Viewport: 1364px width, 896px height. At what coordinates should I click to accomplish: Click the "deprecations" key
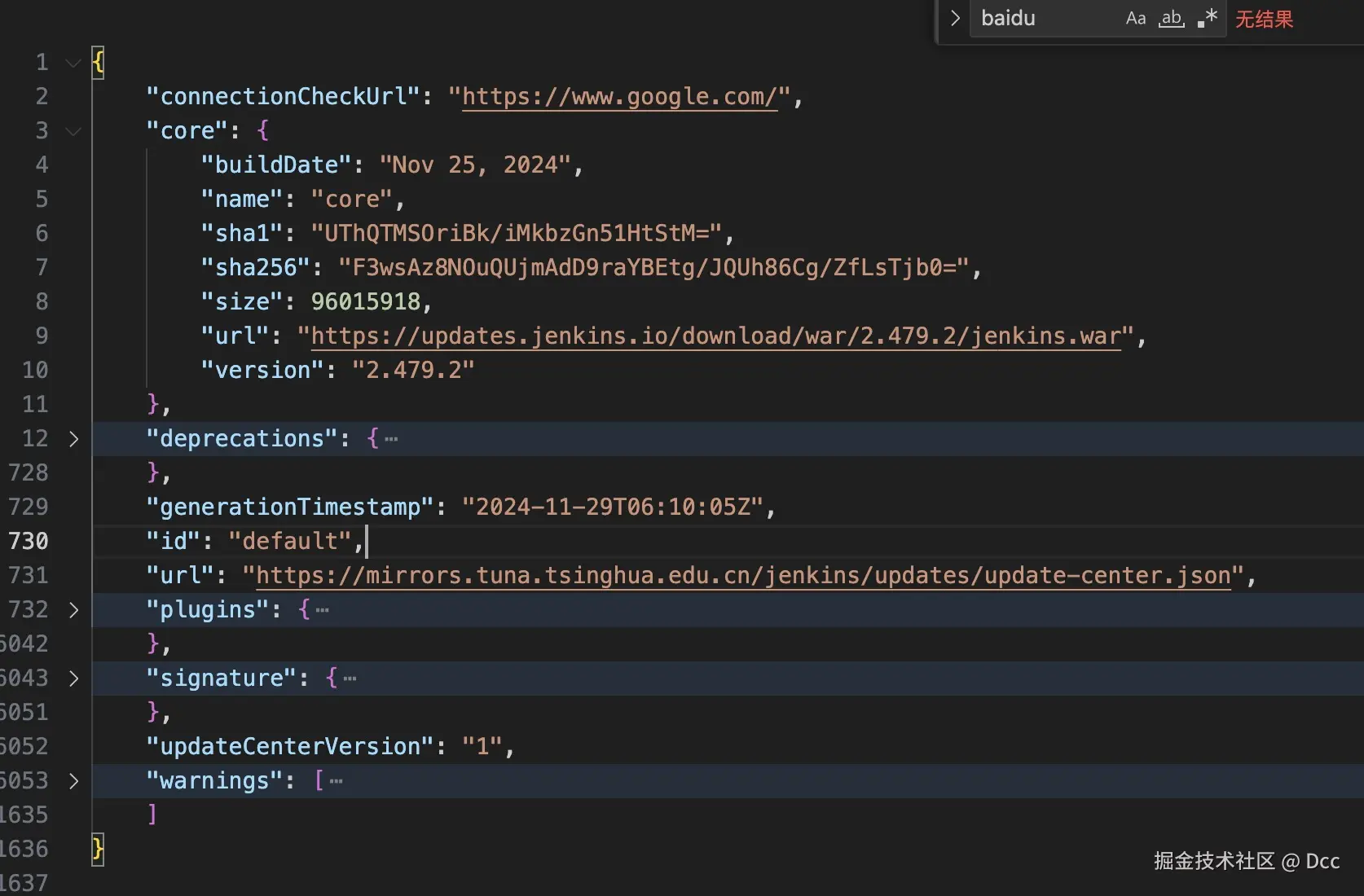242,439
